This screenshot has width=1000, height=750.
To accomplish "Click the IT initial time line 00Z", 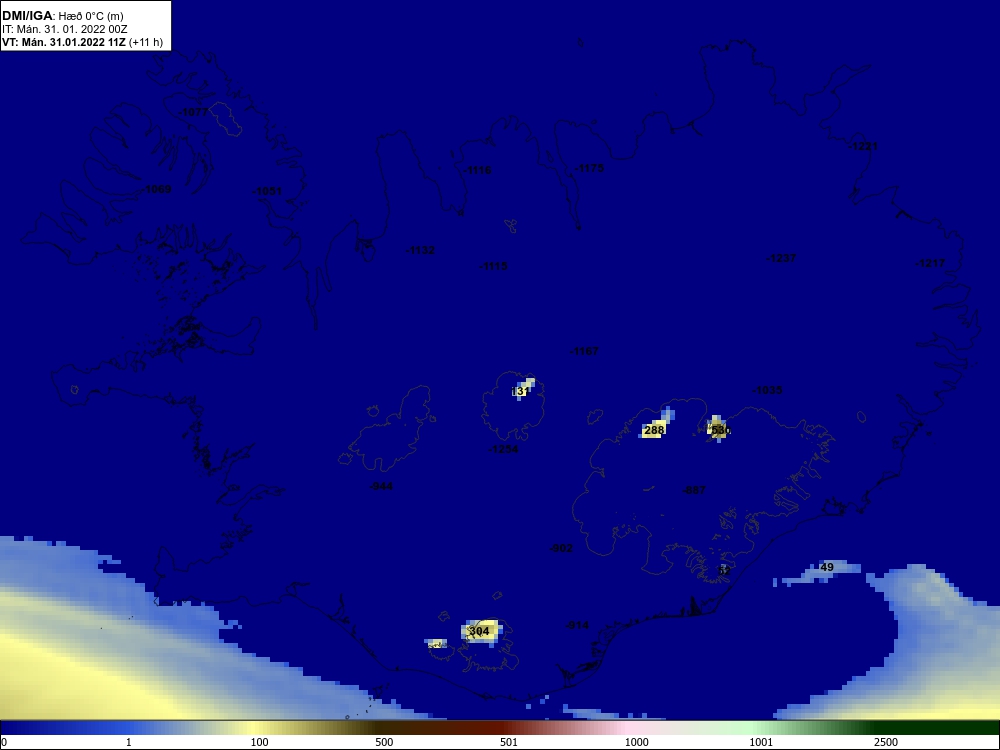I will click(65, 29).
